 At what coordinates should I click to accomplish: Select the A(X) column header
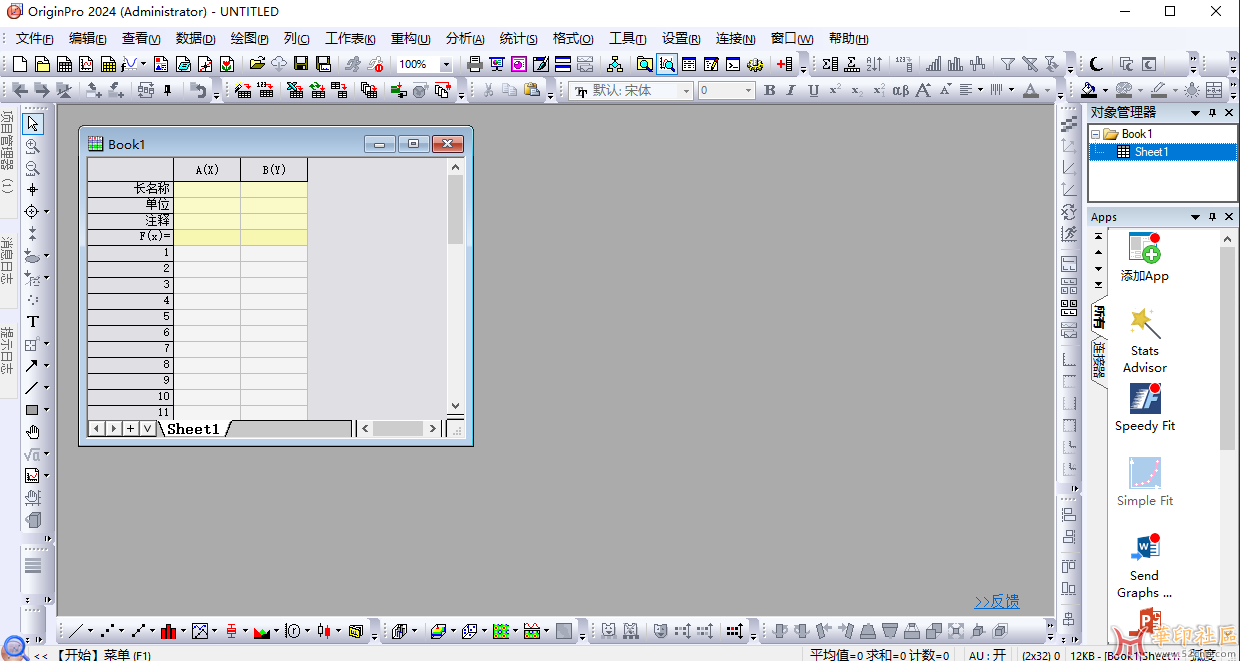[x=207, y=170]
